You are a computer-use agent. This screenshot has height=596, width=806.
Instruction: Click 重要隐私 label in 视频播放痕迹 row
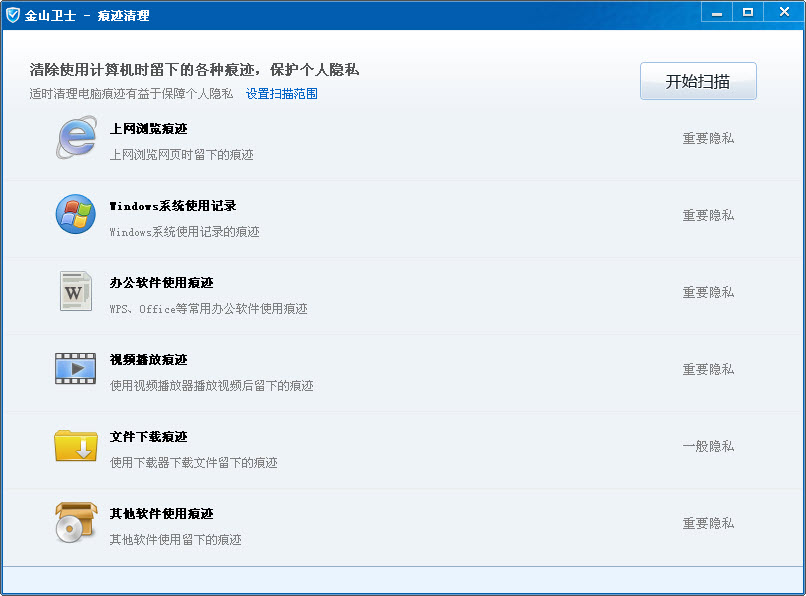pos(708,369)
